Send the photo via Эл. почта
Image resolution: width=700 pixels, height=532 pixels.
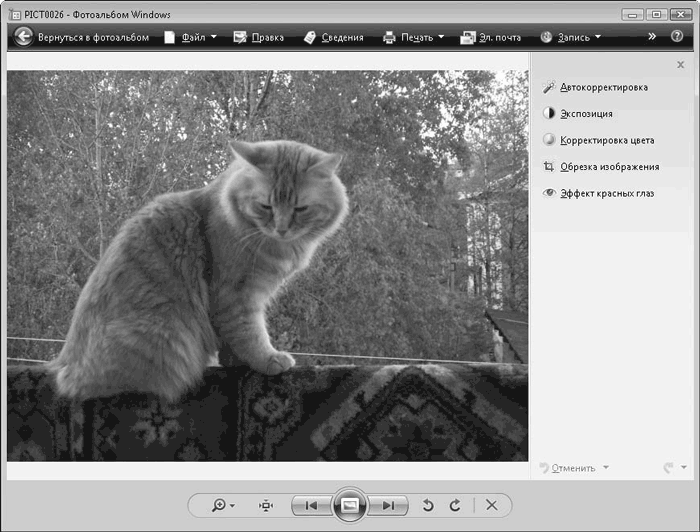click(491, 38)
